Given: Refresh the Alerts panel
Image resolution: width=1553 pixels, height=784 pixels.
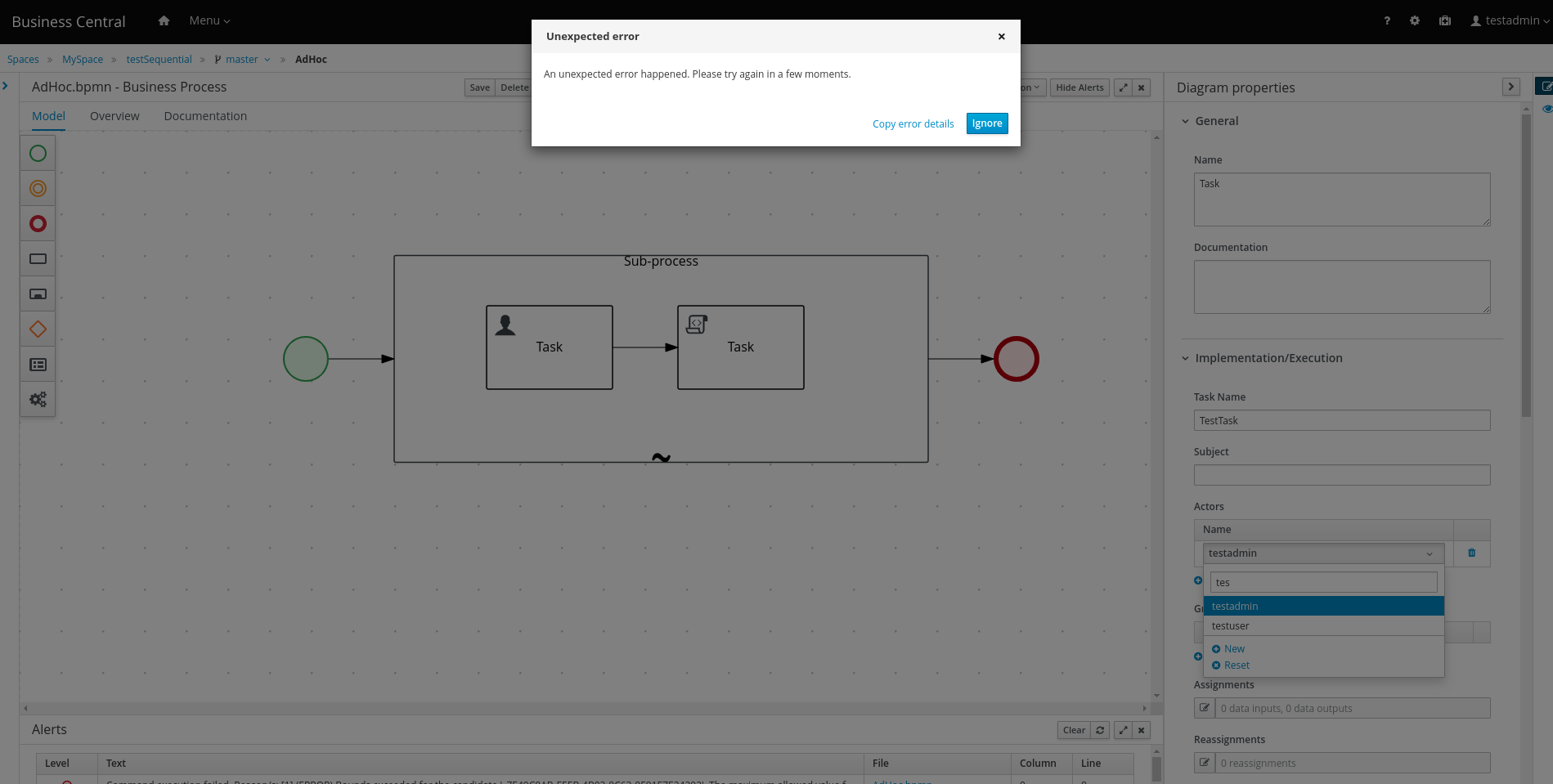Looking at the screenshot, I should point(1100,730).
